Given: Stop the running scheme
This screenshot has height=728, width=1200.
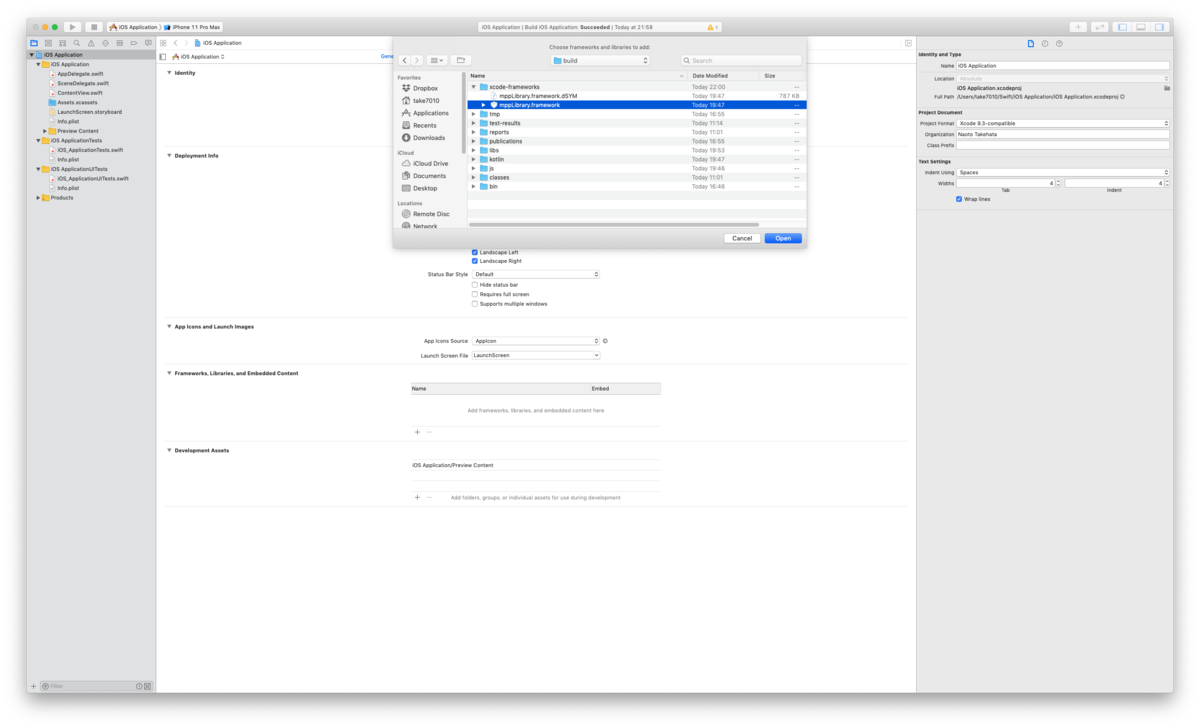Looking at the screenshot, I should [x=94, y=27].
